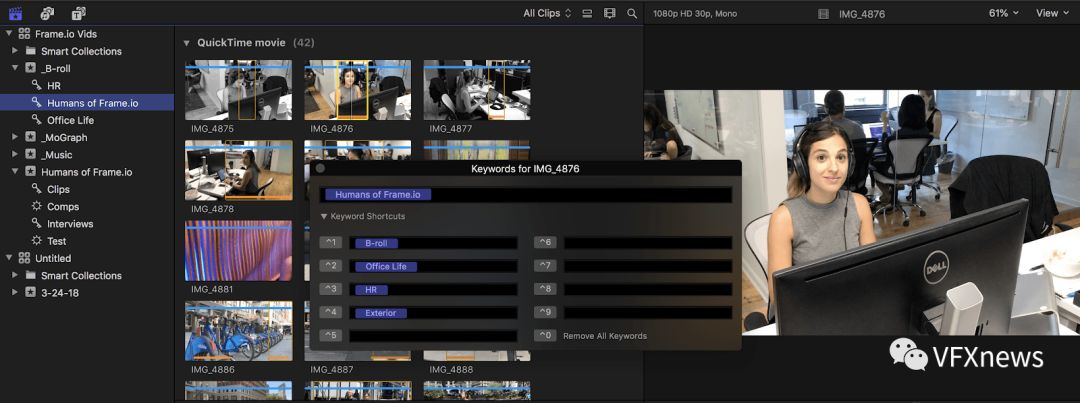Open the Titles and Generators sidebar
Image resolution: width=1080 pixels, height=403 pixels.
(78, 13)
